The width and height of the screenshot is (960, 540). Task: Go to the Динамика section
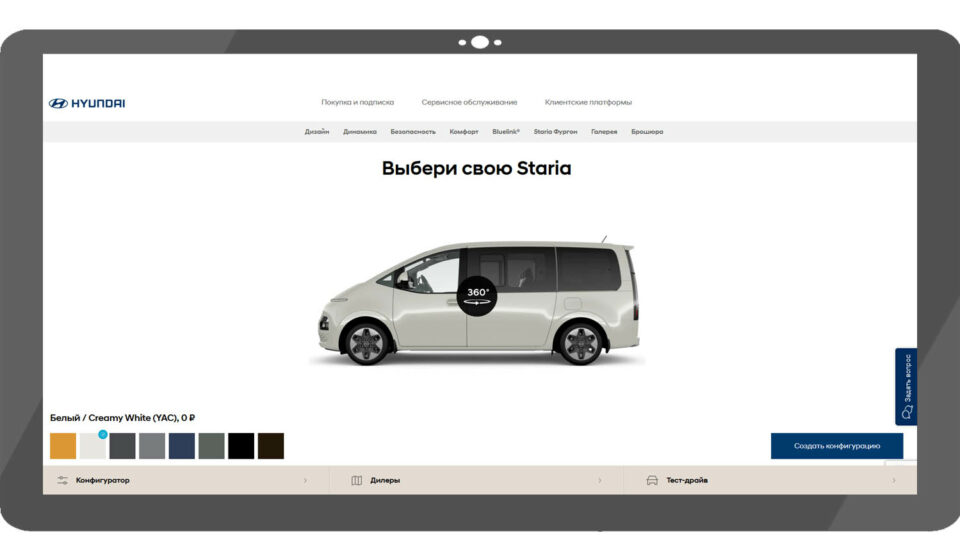coord(359,132)
